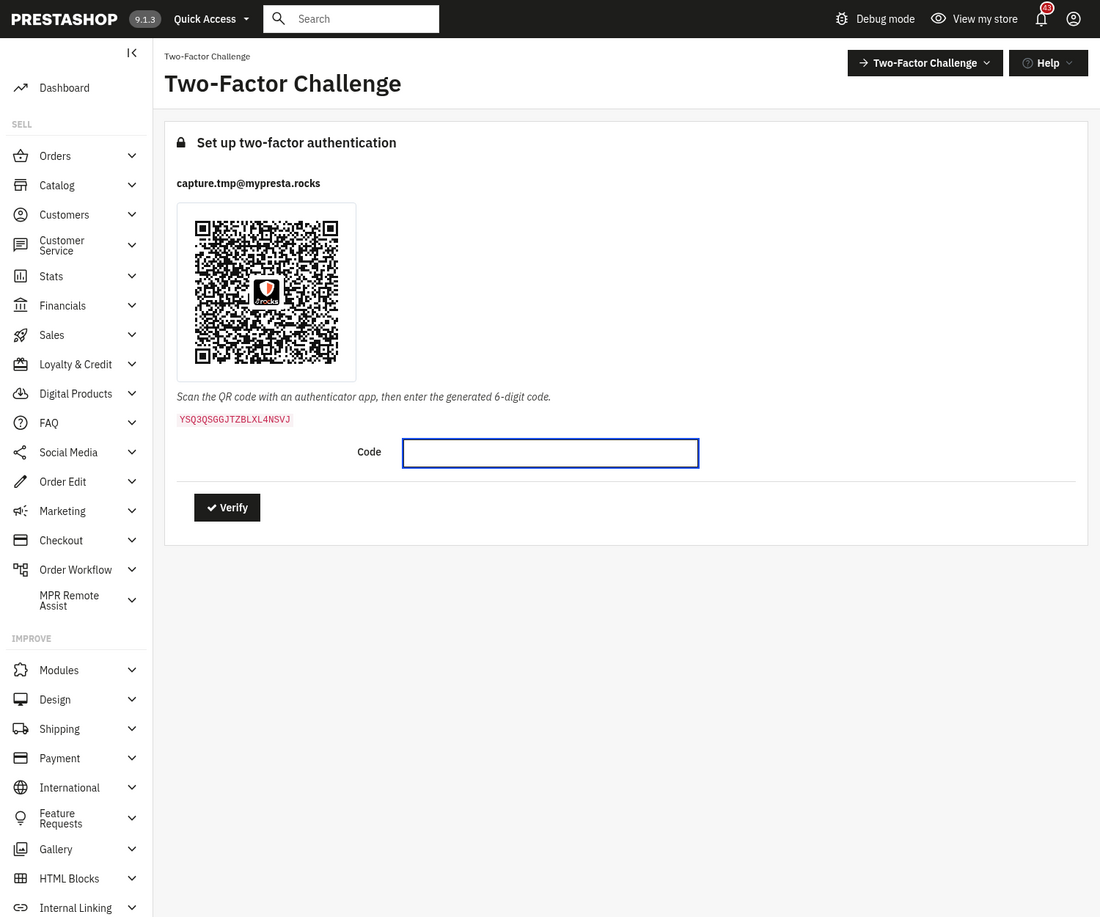
Task: Click the HTML Blocks grid icon
Action: tap(20, 878)
